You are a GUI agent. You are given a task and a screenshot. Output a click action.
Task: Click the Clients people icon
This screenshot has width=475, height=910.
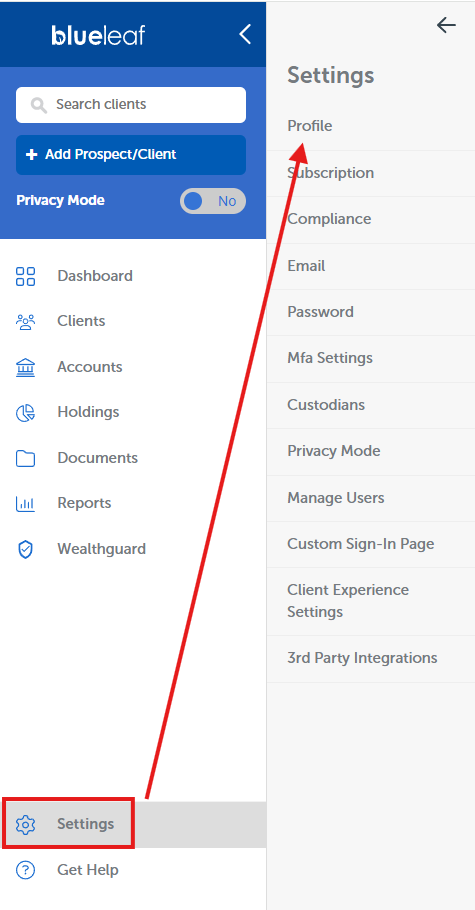[x=26, y=322]
